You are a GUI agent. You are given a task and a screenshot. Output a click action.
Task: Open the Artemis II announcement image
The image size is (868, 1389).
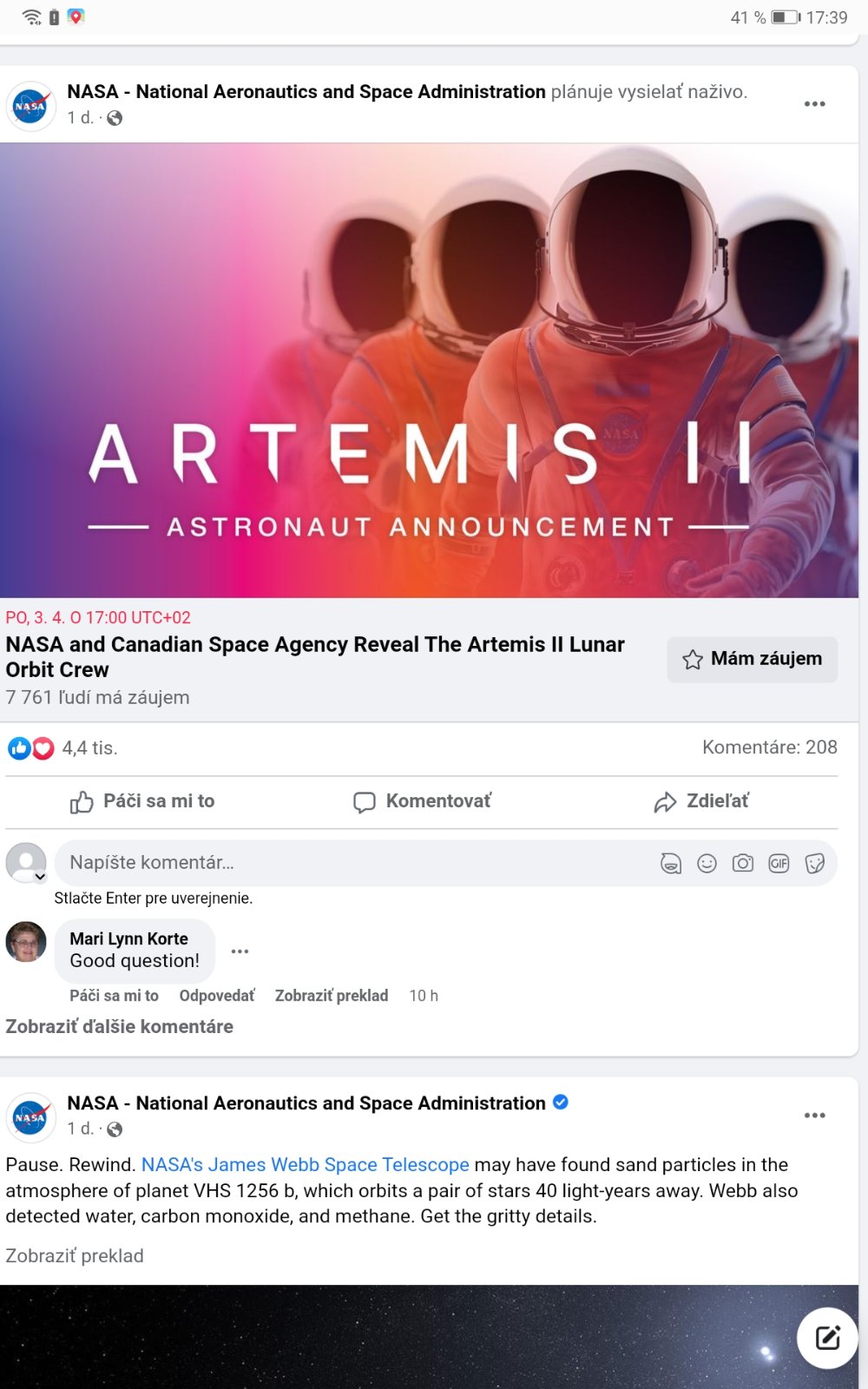pyautogui.click(x=429, y=371)
